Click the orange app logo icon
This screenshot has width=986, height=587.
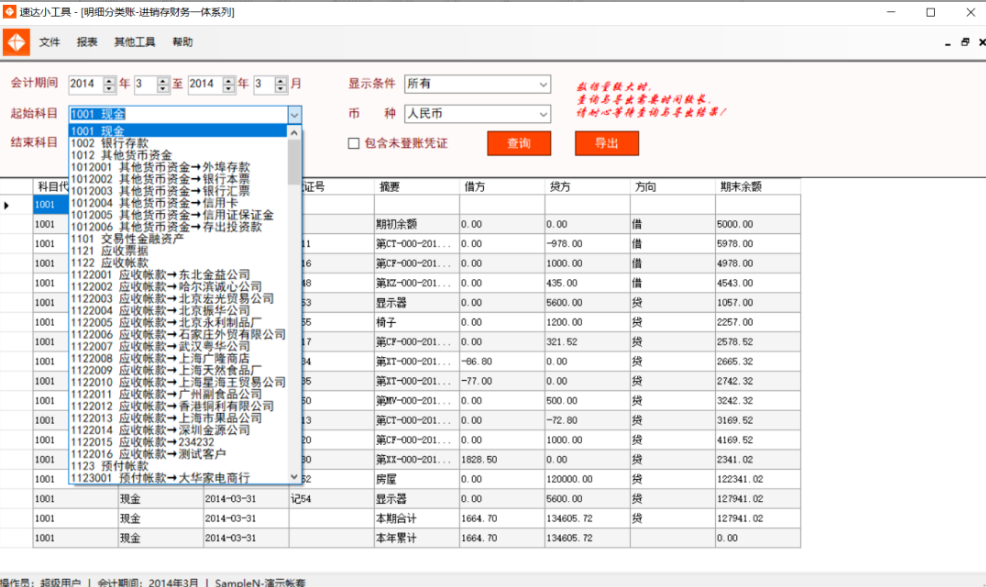[x=16, y=42]
